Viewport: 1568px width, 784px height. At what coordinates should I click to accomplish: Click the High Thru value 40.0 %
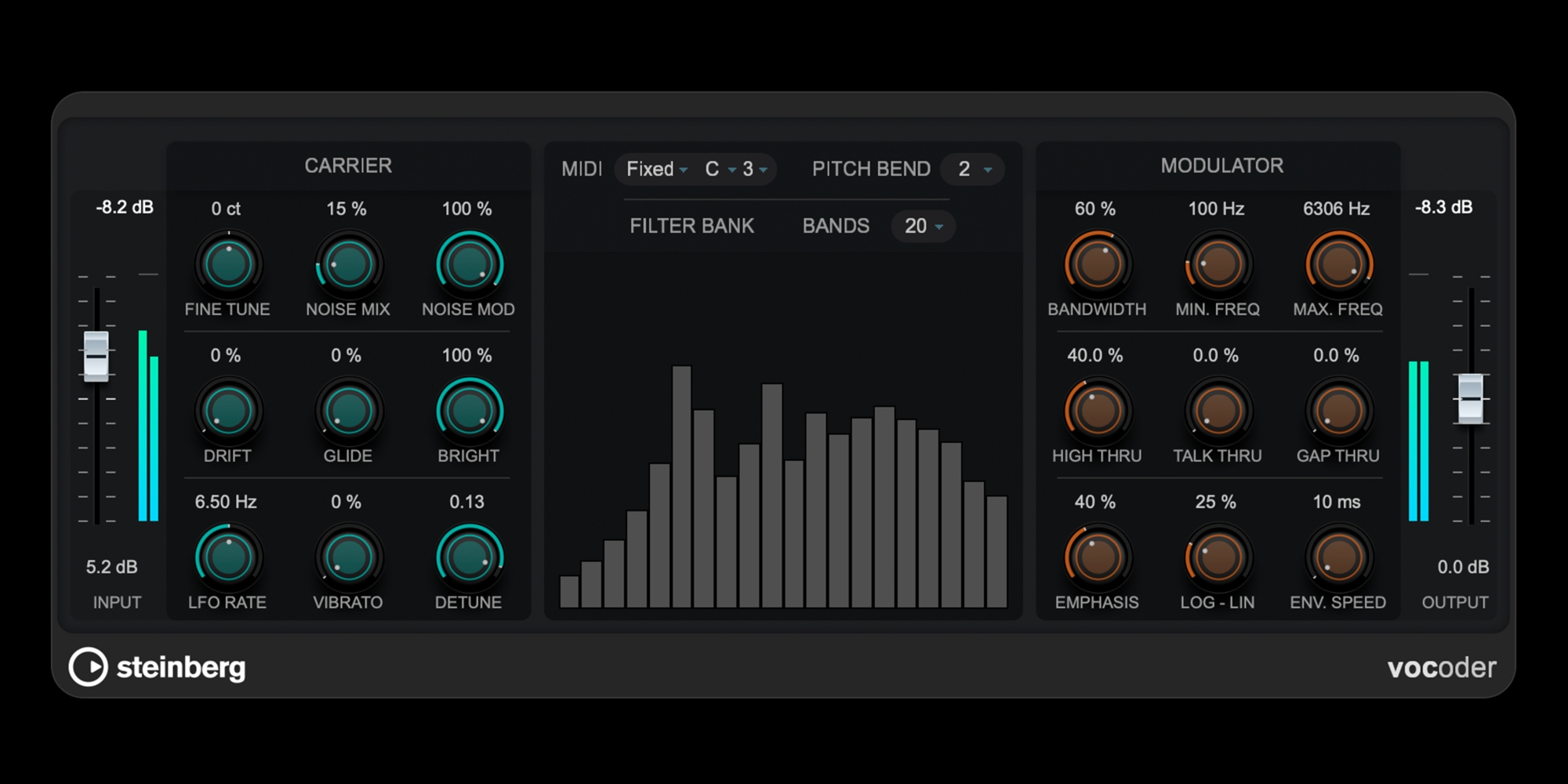pyautogui.click(x=1095, y=355)
